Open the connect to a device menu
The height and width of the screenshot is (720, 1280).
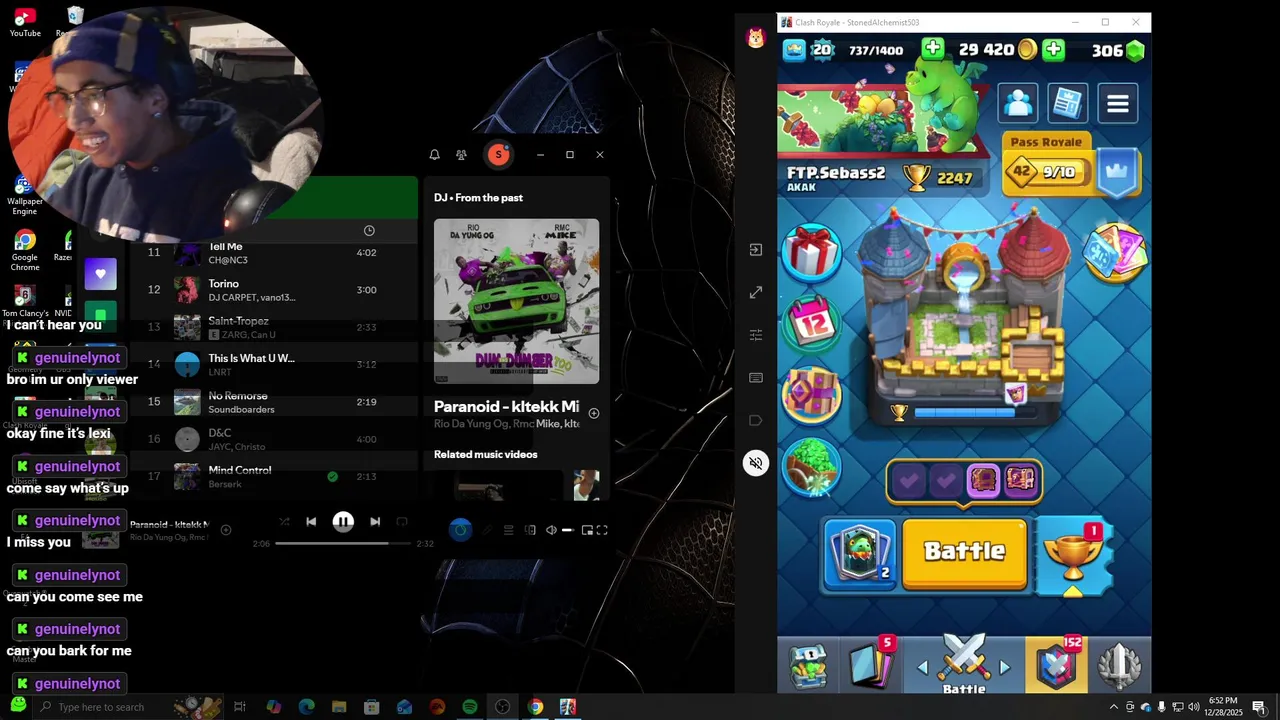(x=530, y=530)
